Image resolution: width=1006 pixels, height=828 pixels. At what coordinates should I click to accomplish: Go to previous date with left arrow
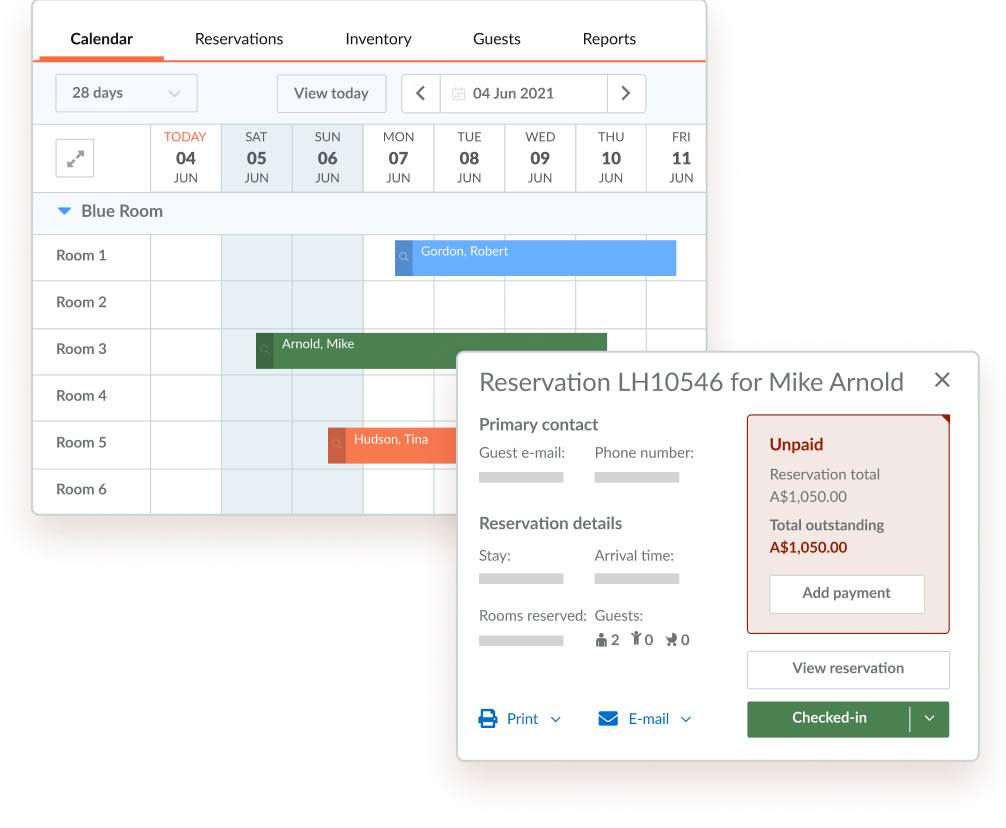pos(421,93)
